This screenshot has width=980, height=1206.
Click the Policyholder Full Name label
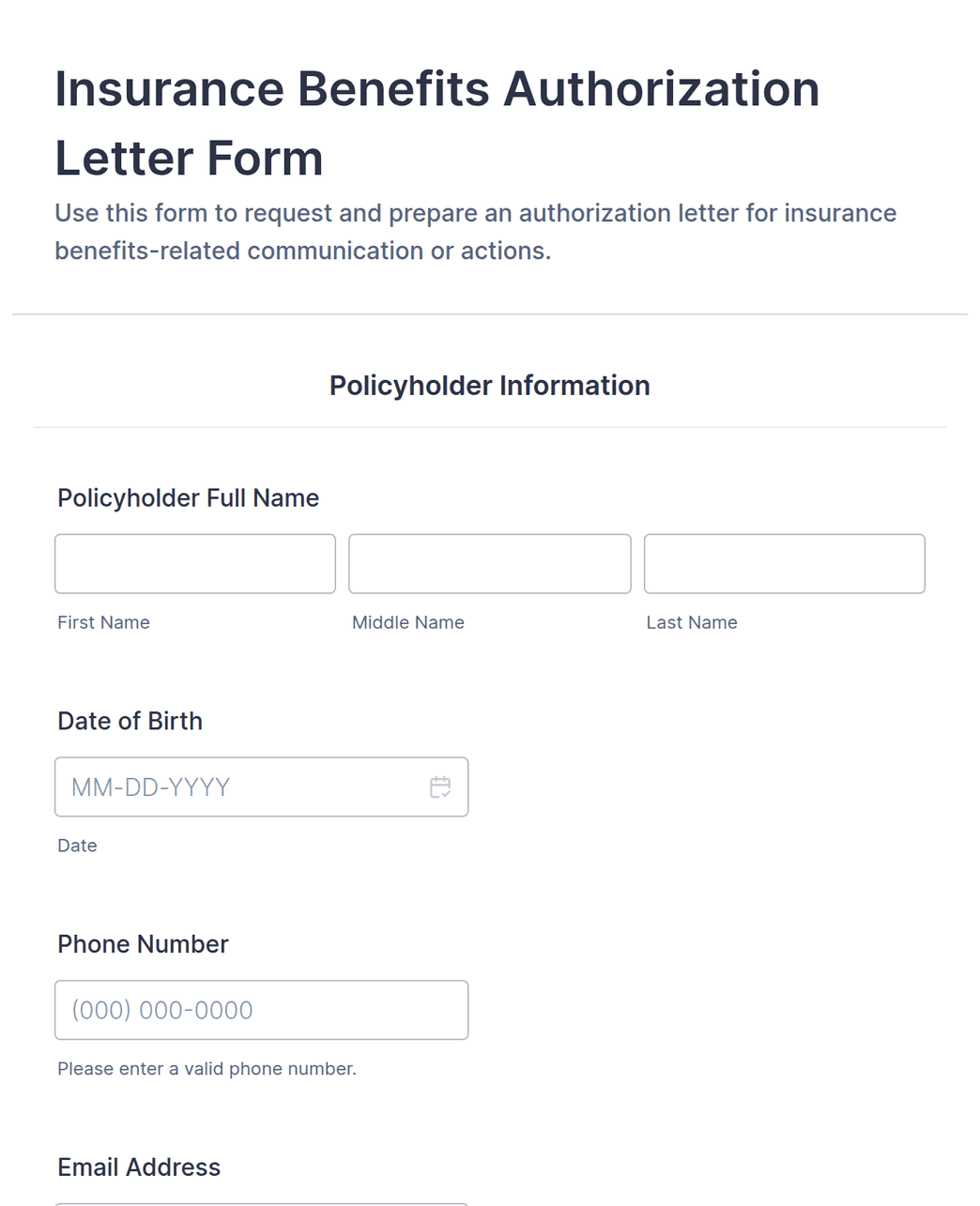(x=188, y=497)
